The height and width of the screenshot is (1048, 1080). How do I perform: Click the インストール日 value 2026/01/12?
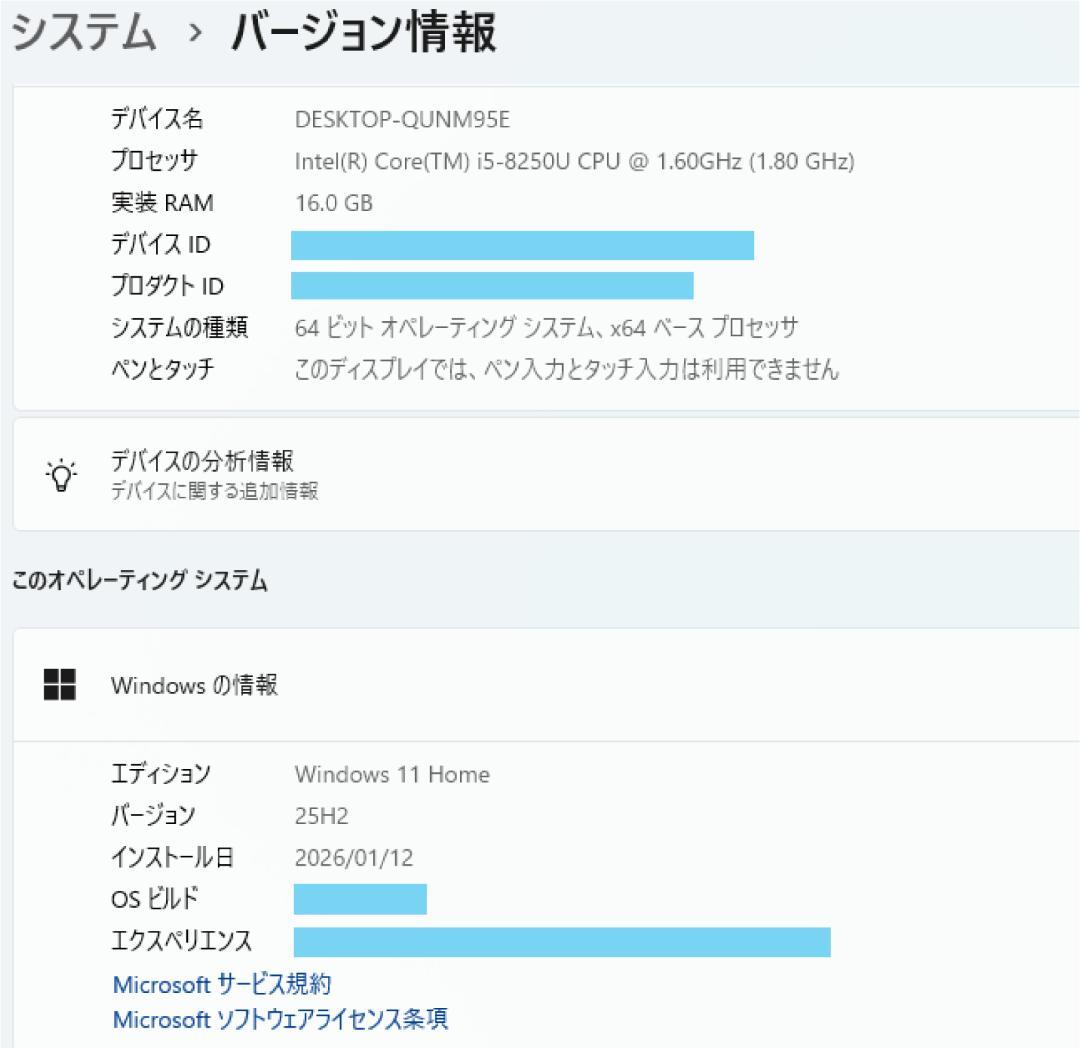(355, 857)
